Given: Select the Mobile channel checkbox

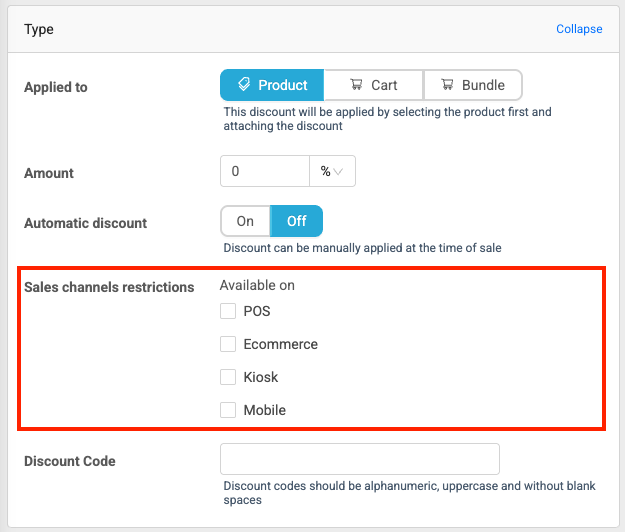Looking at the screenshot, I should tap(228, 410).
